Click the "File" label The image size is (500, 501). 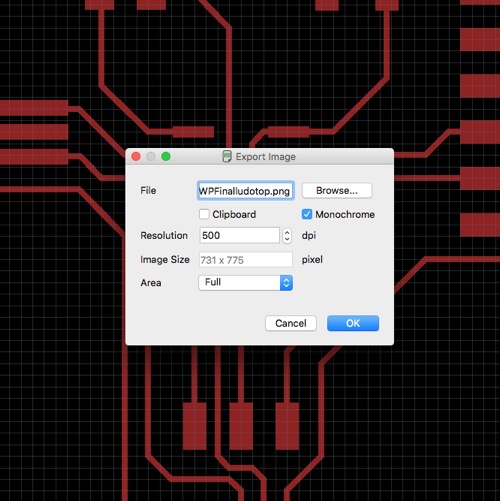(148, 190)
